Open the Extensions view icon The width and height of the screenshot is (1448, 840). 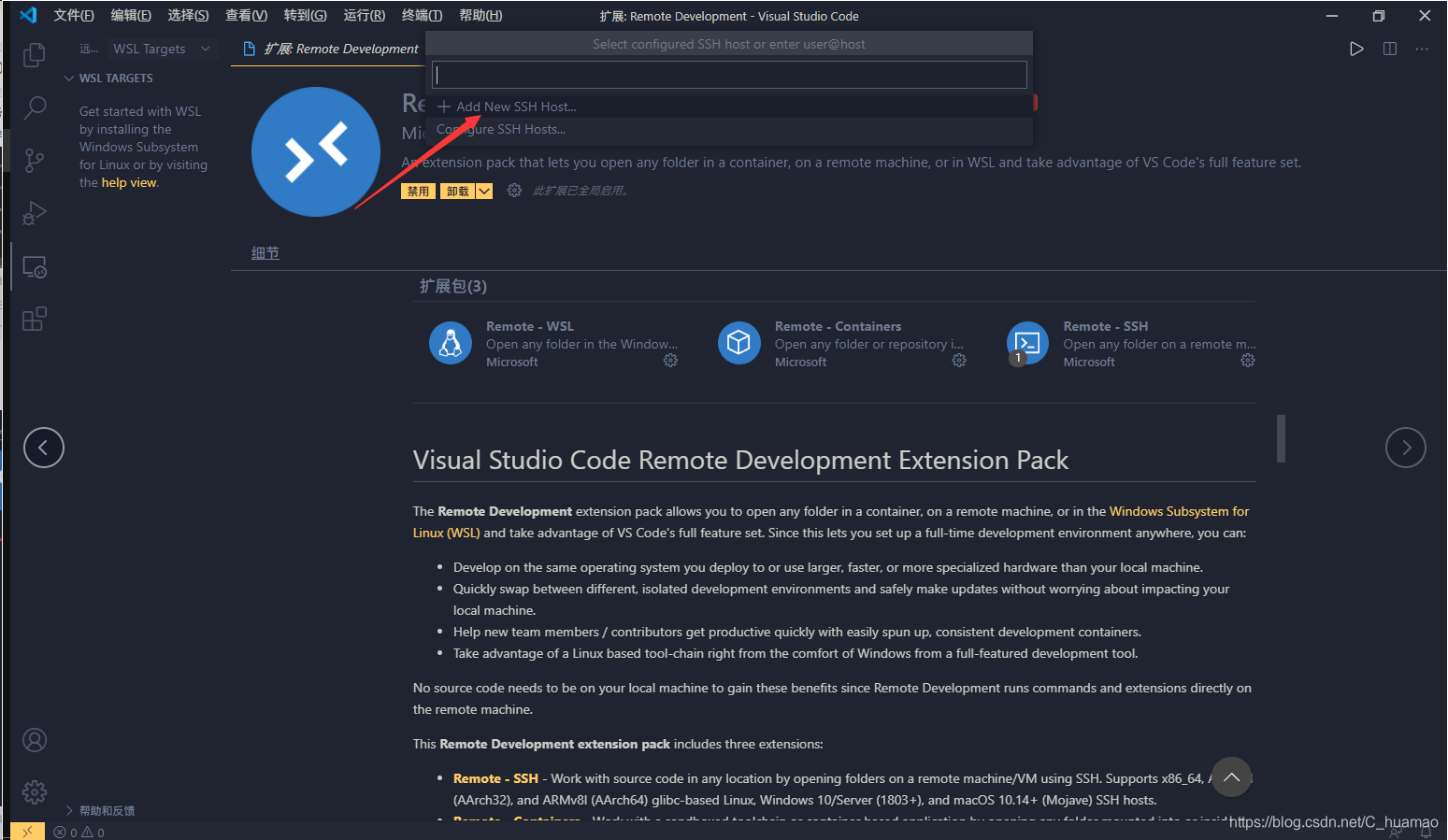point(35,320)
